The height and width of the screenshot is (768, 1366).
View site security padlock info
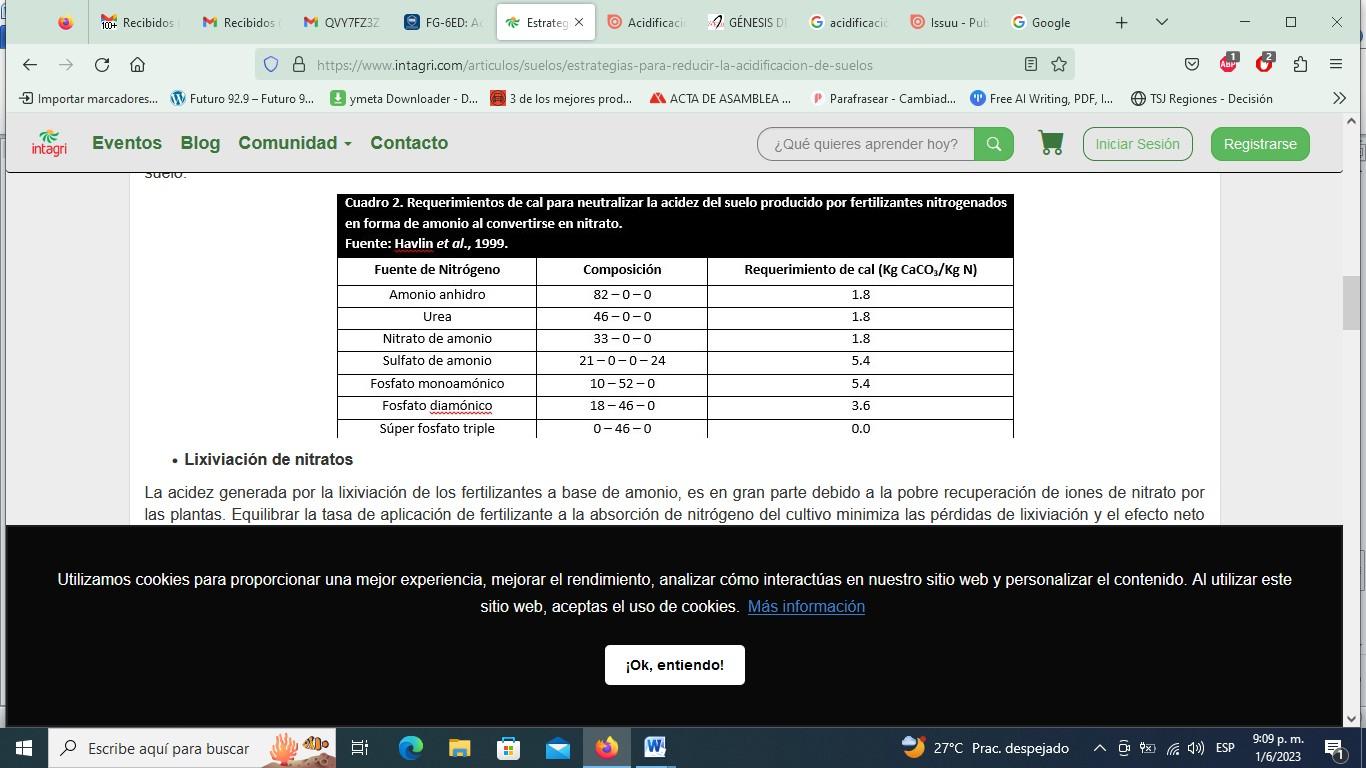298,64
